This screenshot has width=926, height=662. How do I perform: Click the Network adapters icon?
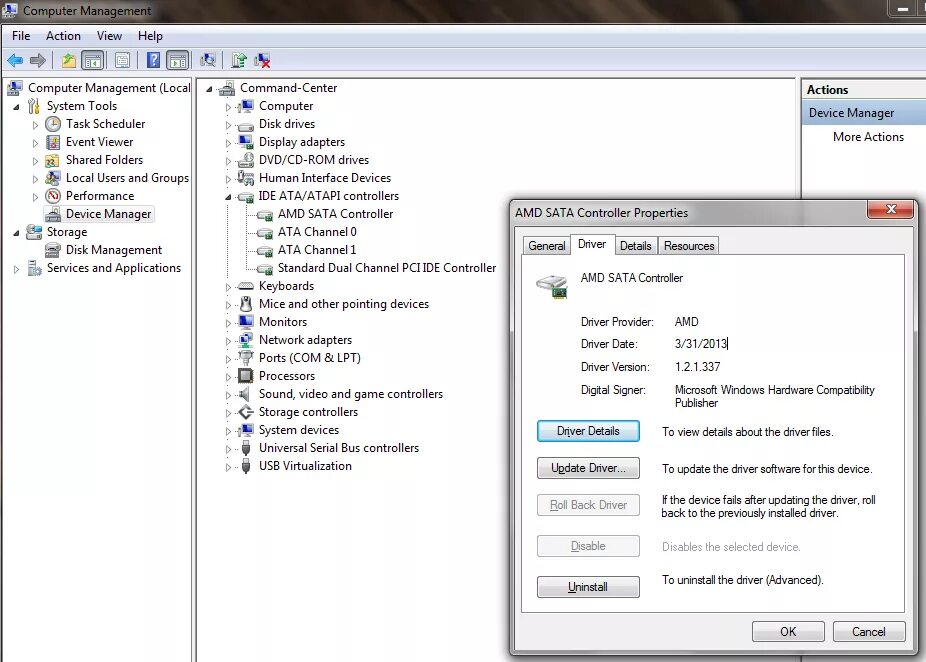(x=246, y=340)
